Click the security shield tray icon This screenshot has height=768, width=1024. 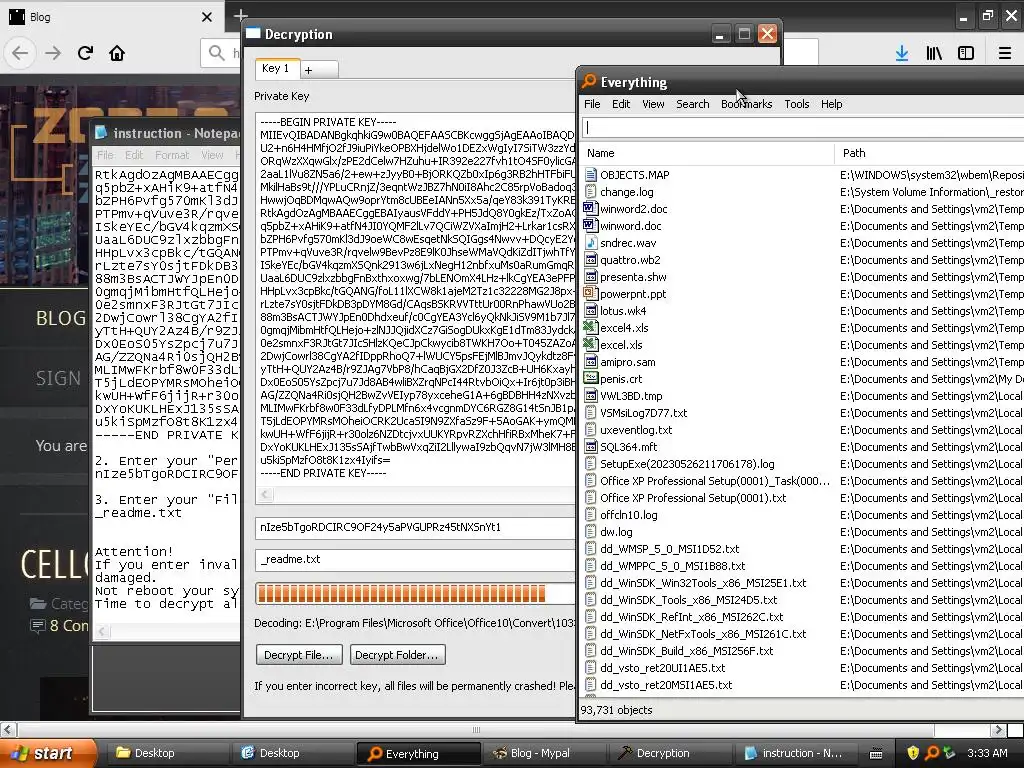pyautogui.click(x=913, y=753)
